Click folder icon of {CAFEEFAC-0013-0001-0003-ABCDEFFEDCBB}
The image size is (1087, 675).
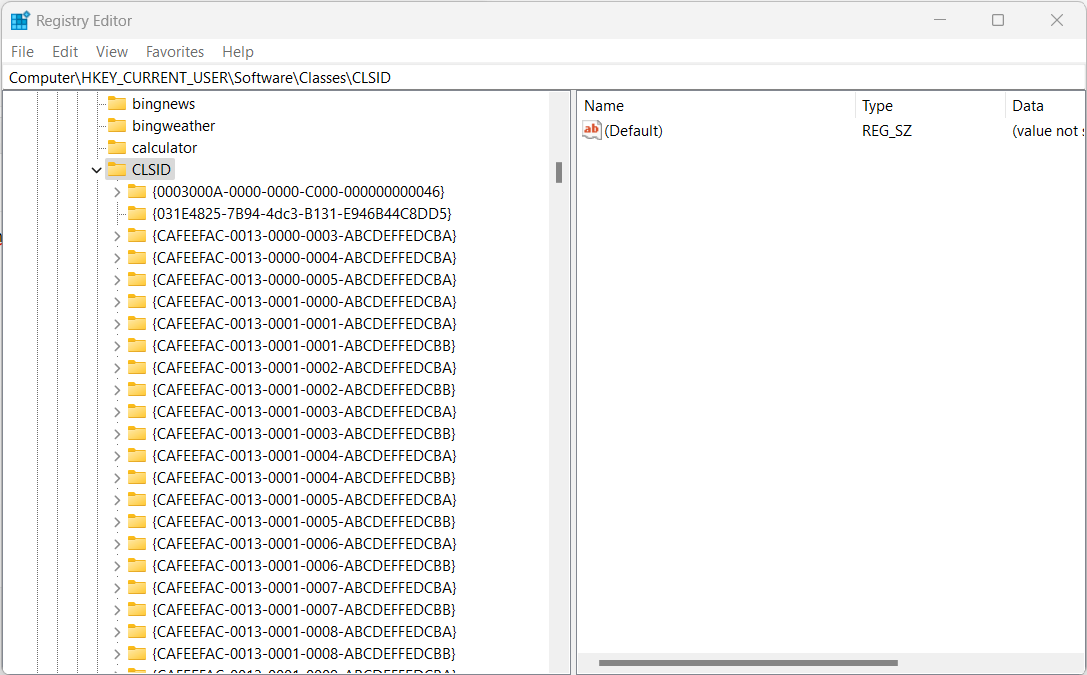tap(137, 434)
